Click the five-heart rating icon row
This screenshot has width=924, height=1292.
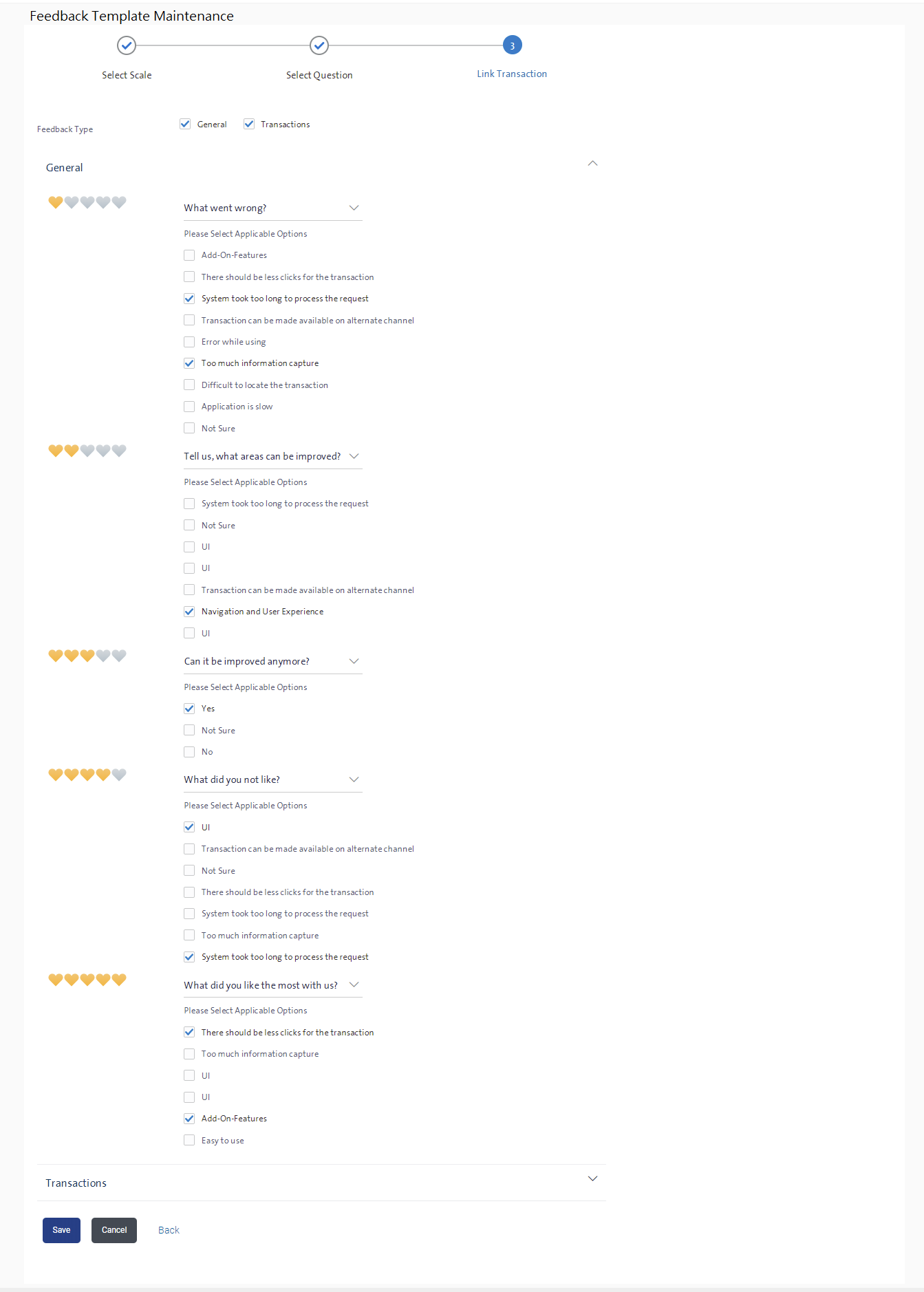87,980
